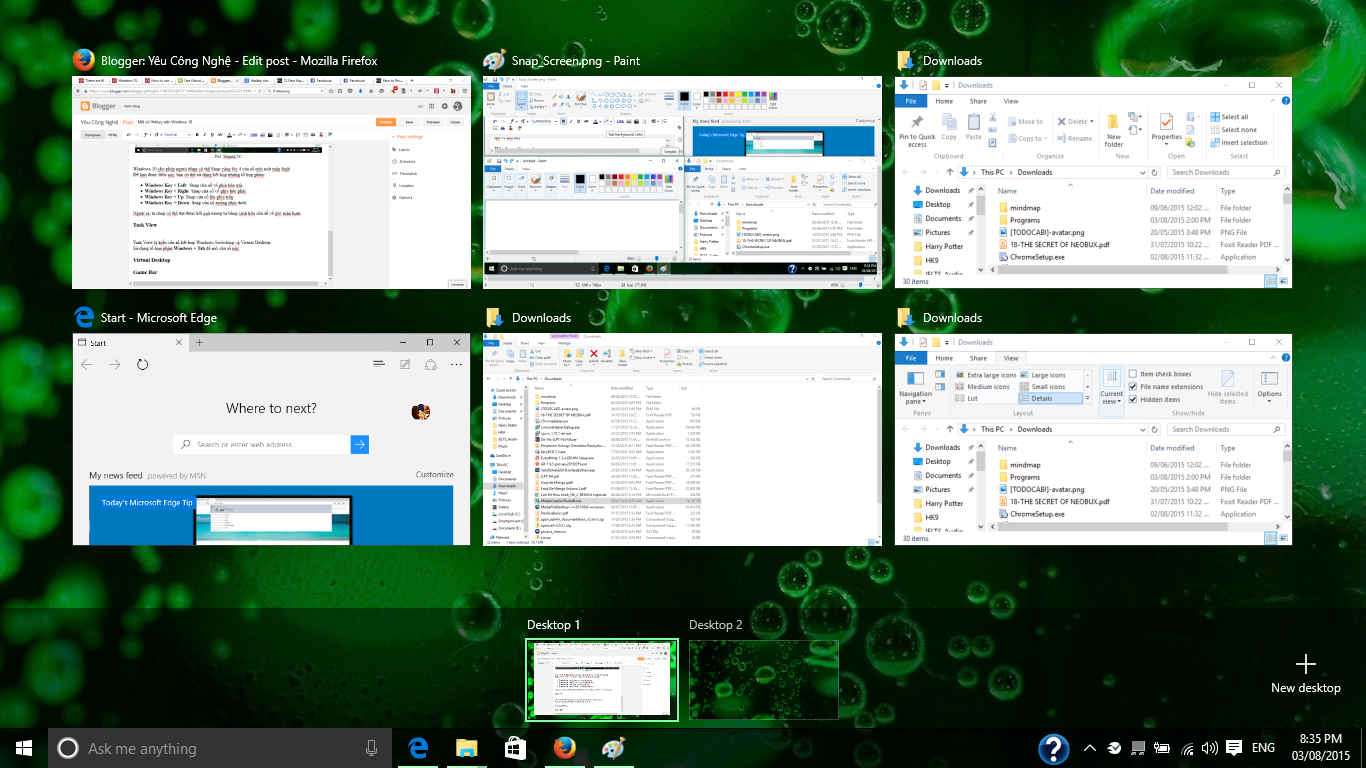1366x768 pixels.
Task: Open address bar dropdown in Home-ribbon Downloads window
Action: [1145, 172]
